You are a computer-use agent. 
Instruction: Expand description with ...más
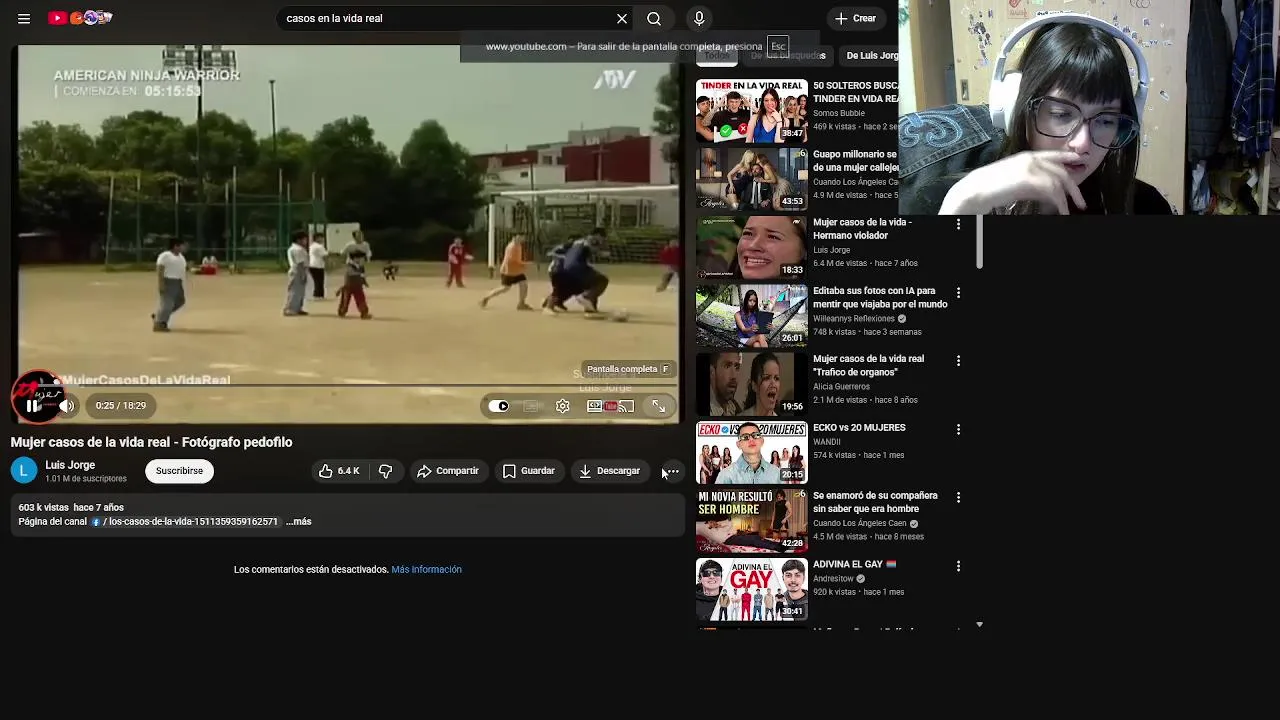(x=298, y=522)
